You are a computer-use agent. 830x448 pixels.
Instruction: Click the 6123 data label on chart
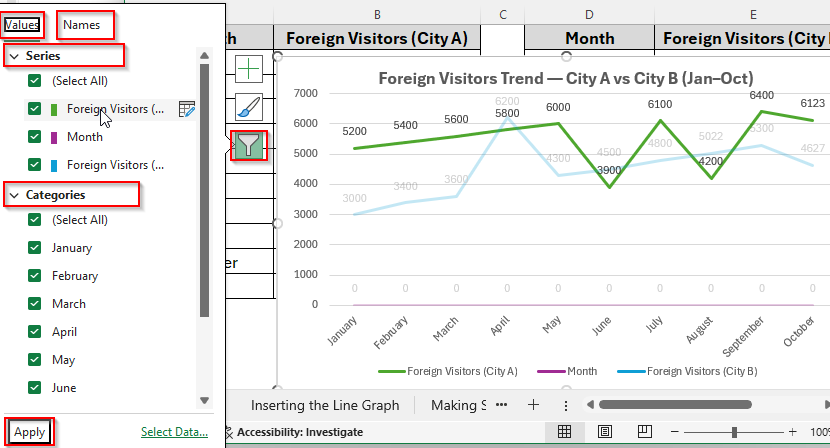pos(813,103)
